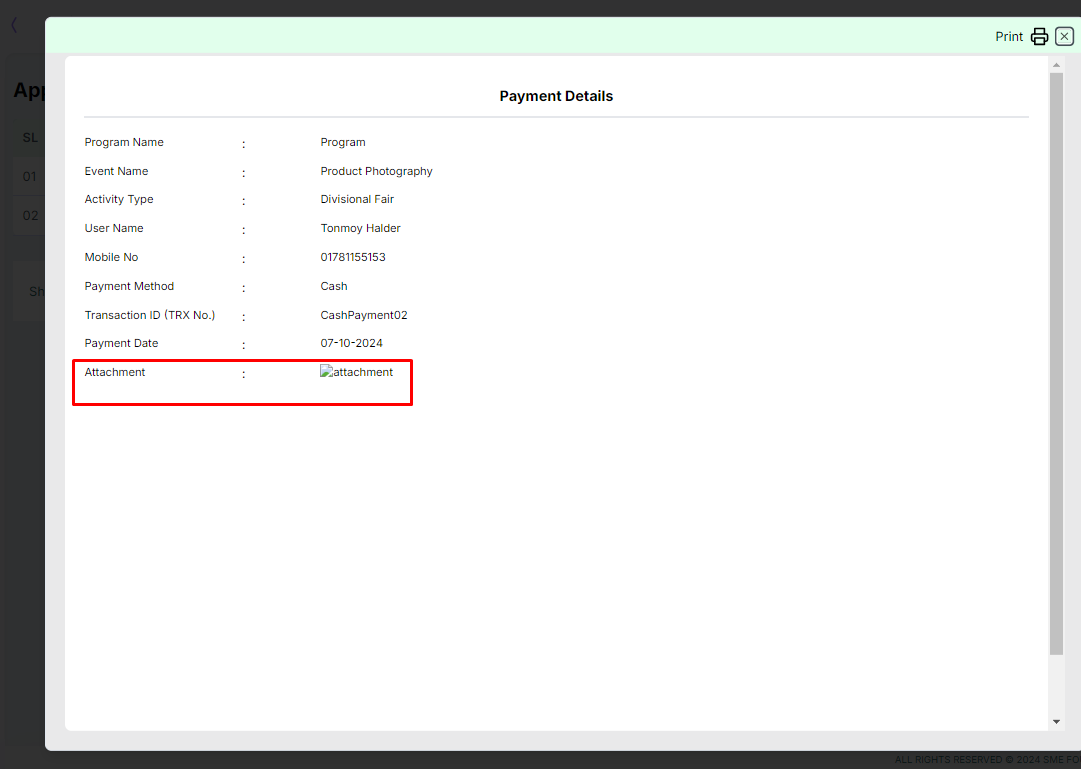
Task: Select payment date '07-10-2024'
Action: point(351,343)
